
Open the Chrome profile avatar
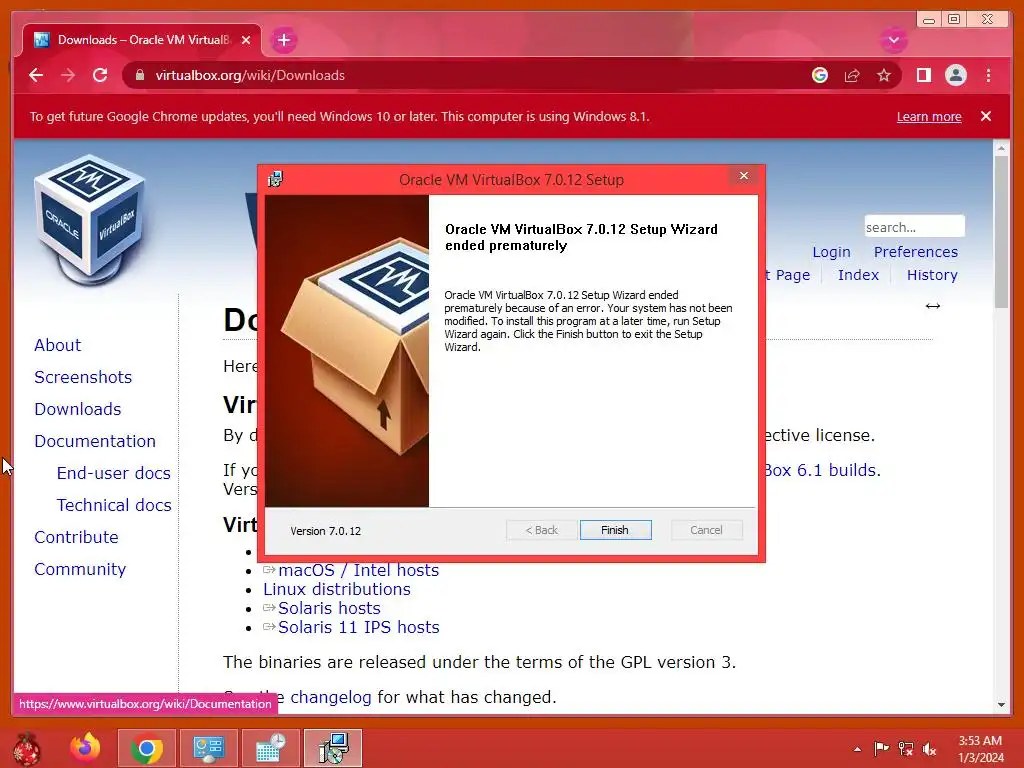[955, 75]
